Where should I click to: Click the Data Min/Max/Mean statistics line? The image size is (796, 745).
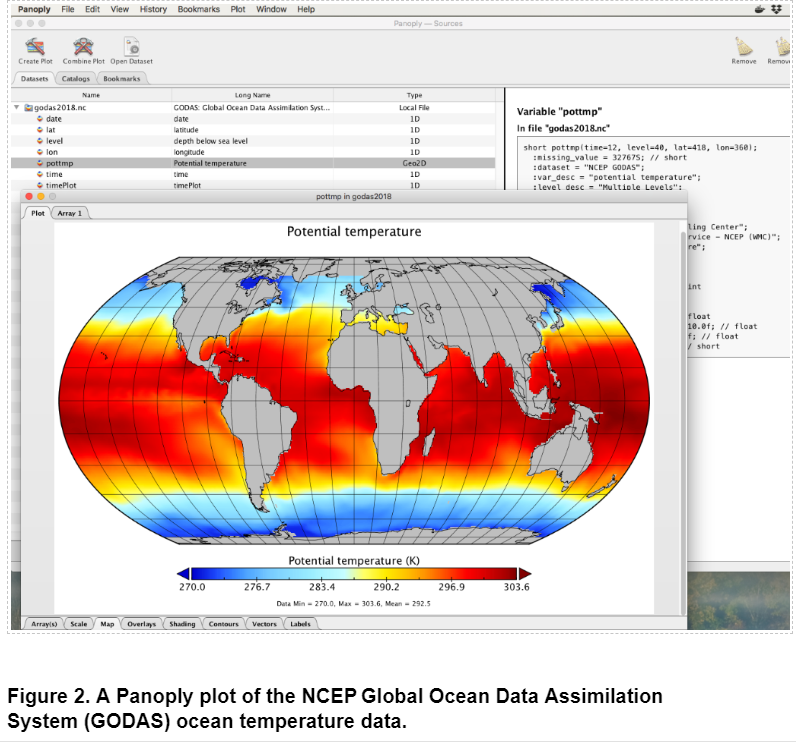(x=353, y=603)
